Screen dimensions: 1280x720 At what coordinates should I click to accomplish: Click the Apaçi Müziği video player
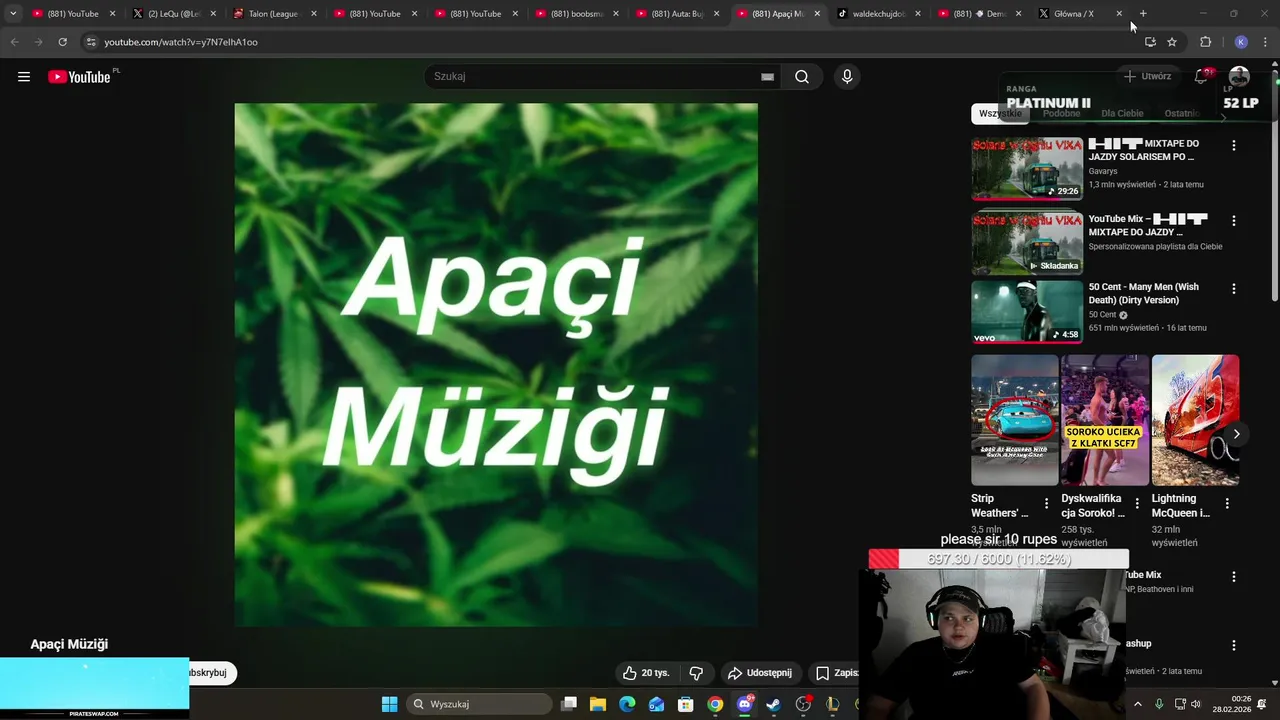496,365
